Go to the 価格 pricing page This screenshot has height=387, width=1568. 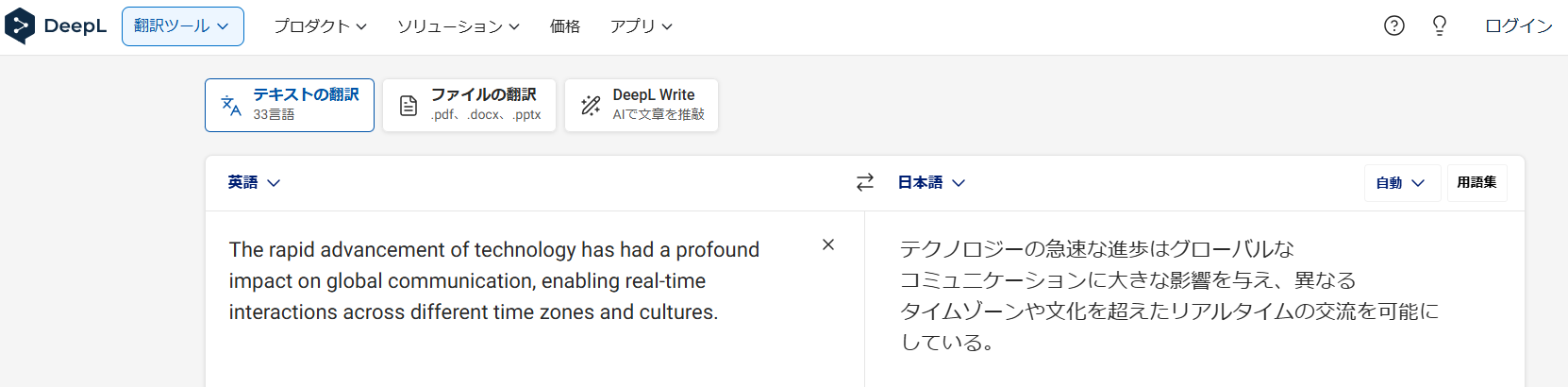click(x=565, y=26)
